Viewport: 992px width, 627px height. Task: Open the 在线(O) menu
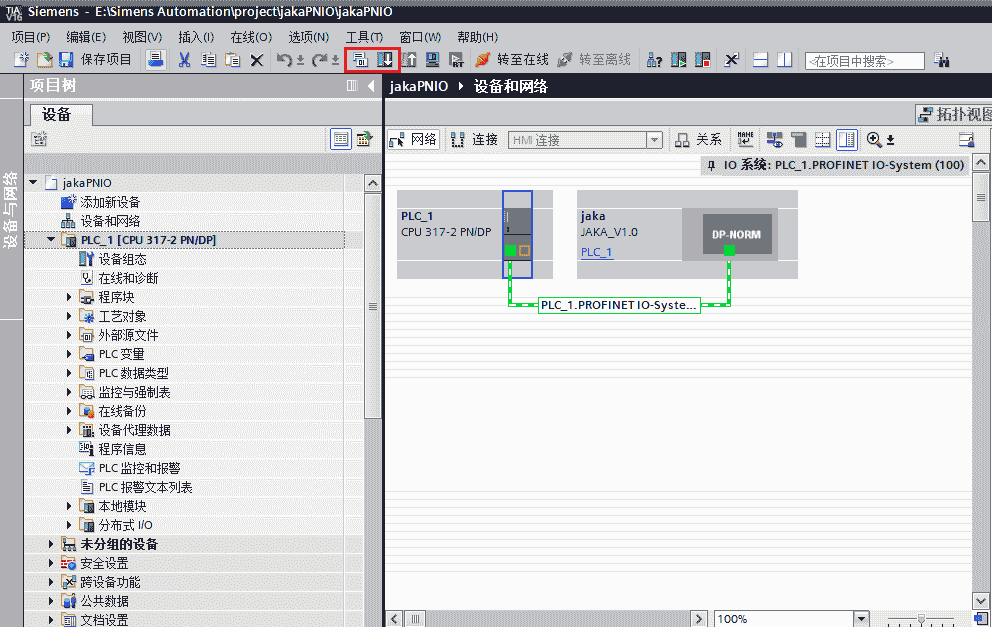[250, 37]
